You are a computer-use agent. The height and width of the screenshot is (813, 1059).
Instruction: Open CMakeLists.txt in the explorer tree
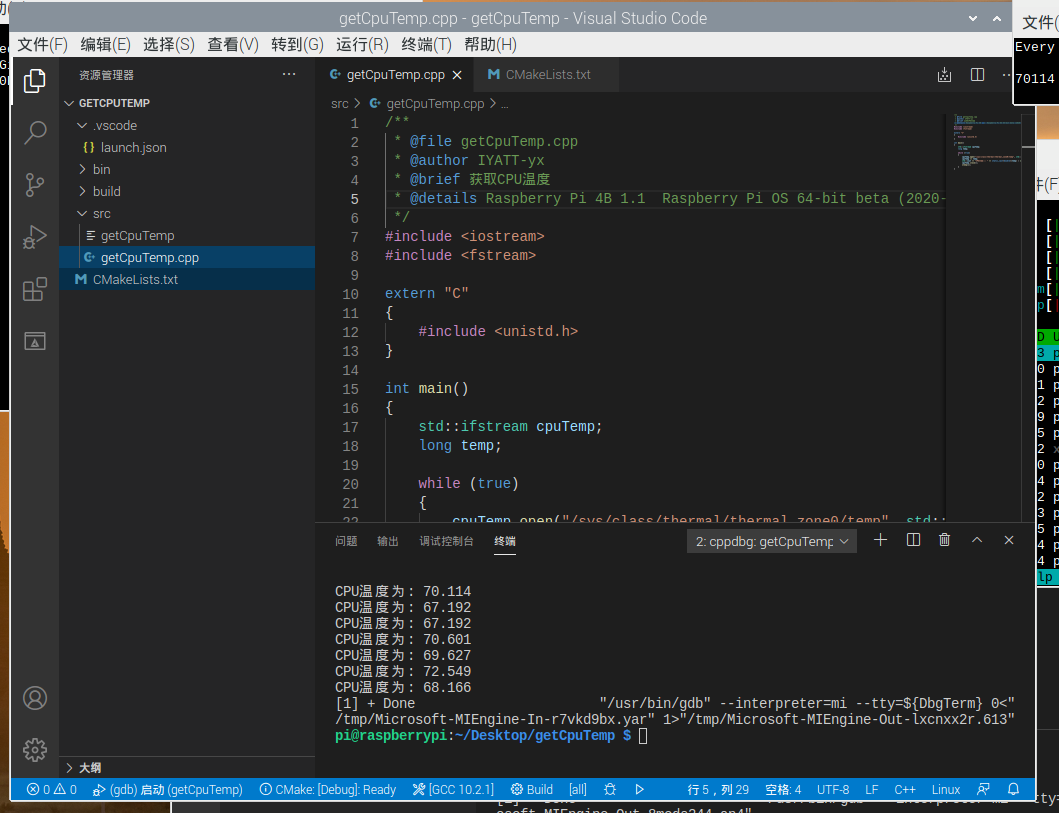click(187, 280)
